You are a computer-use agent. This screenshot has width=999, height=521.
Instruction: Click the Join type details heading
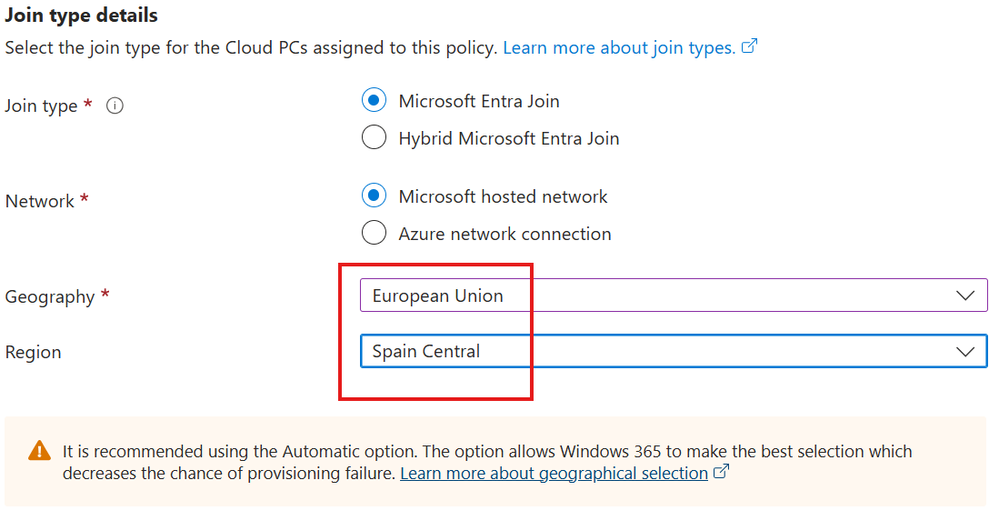(x=81, y=16)
